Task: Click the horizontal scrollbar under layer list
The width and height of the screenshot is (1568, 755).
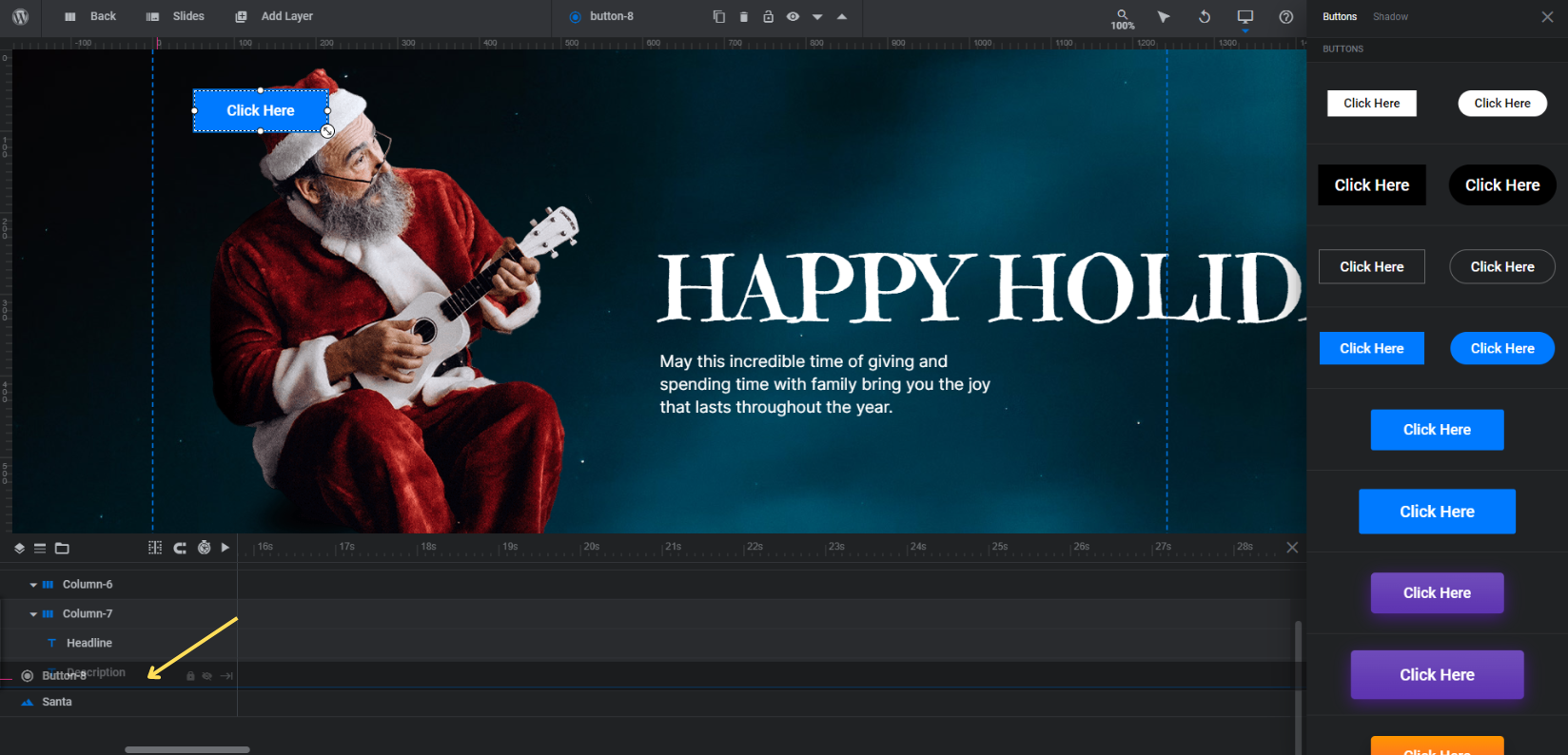Action: pos(187,749)
